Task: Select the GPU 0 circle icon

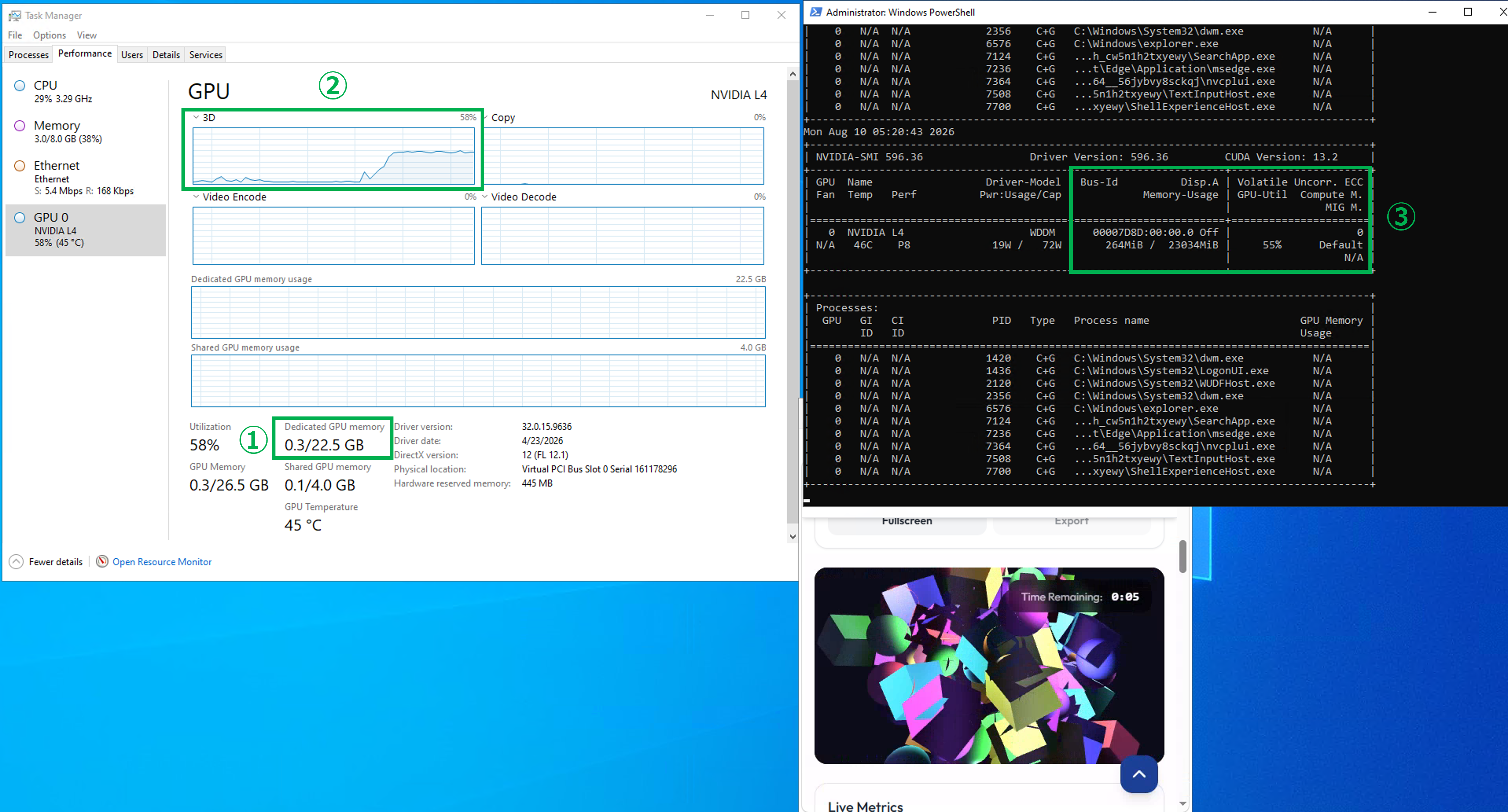Action: [x=20, y=217]
